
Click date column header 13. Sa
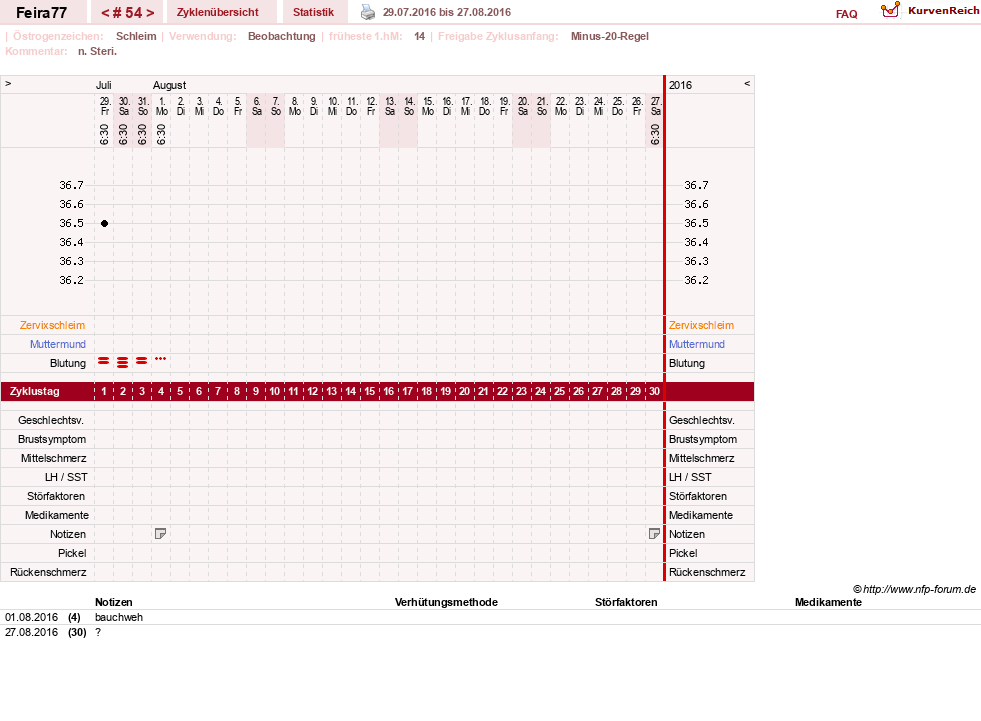pos(390,106)
